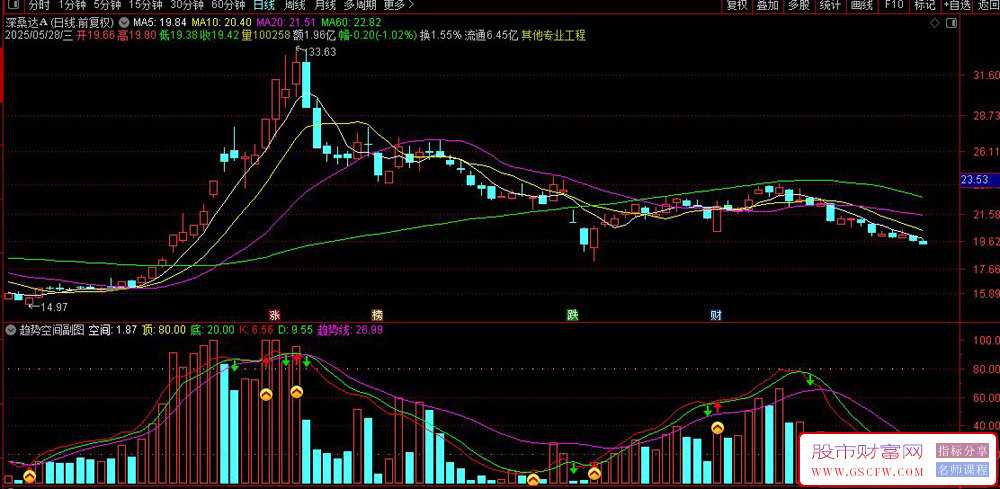Open the 统计 statistics tool
1000x489 pixels.
tap(830, 6)
